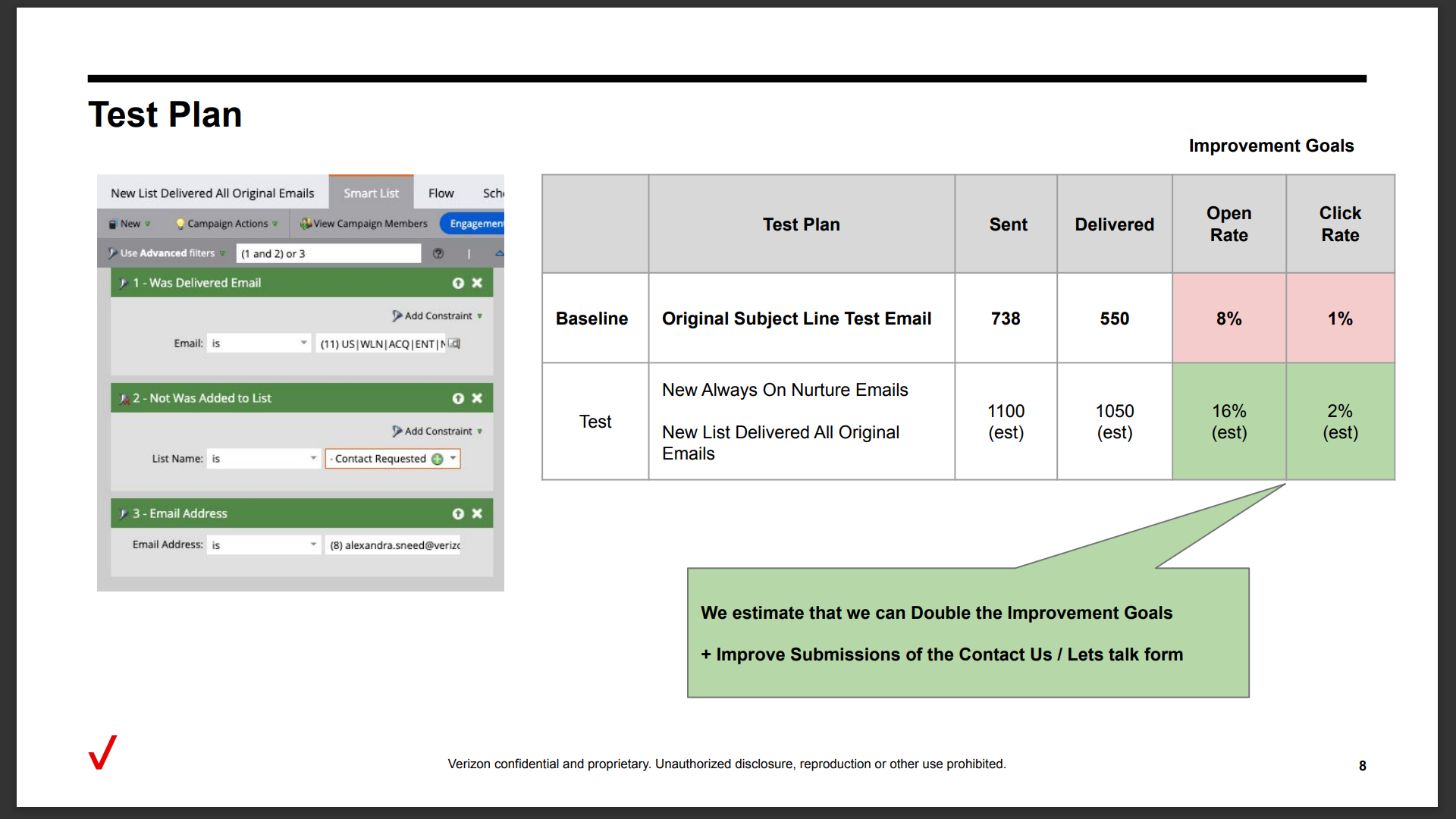Image resolution: width=1456 pixels, height=819 pixels.
Task: Delete the Email Address filter
Action: [x=477, y=513]
